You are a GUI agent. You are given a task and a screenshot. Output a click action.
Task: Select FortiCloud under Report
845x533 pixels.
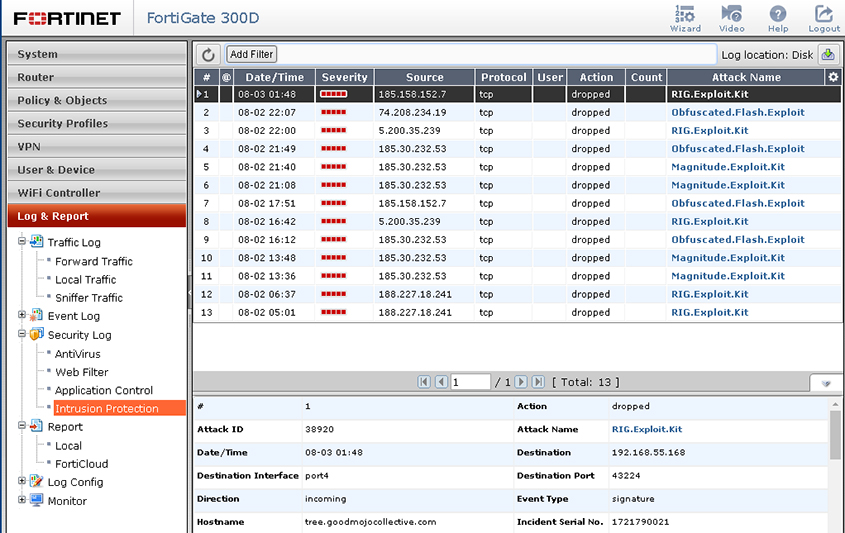point(81,464)
